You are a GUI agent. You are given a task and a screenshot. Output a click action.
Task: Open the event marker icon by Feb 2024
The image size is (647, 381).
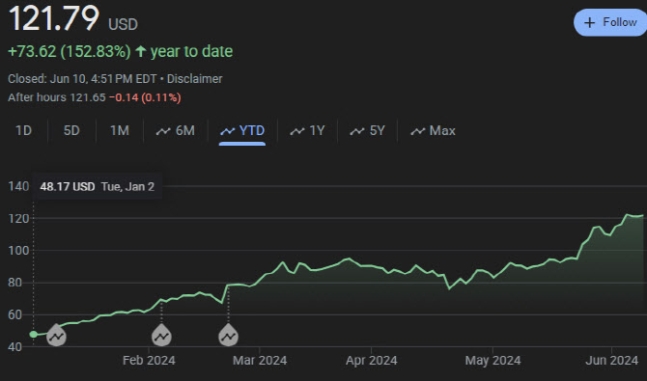[x=161, y=335]
